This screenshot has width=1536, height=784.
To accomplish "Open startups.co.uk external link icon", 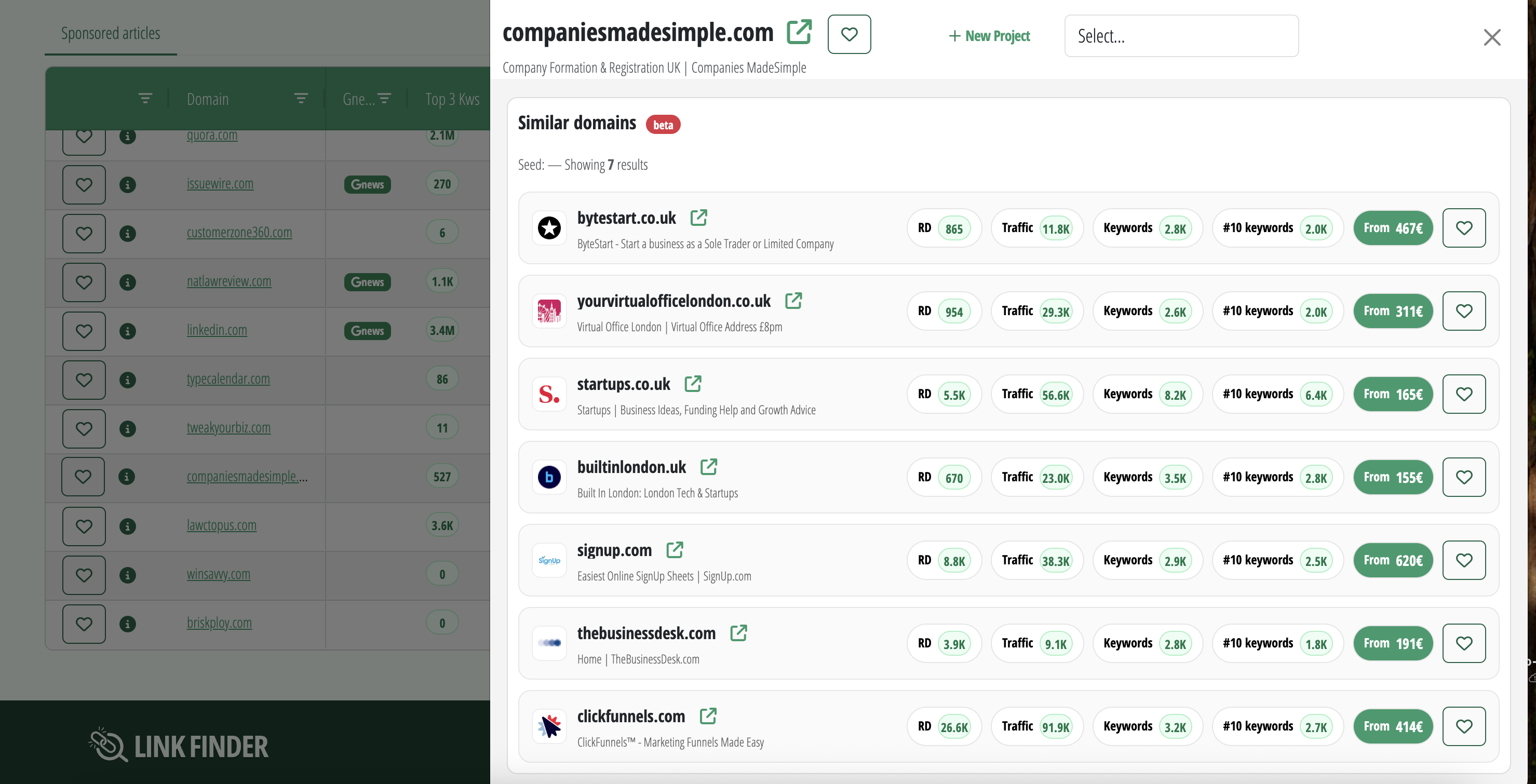I will coord(692,383).
